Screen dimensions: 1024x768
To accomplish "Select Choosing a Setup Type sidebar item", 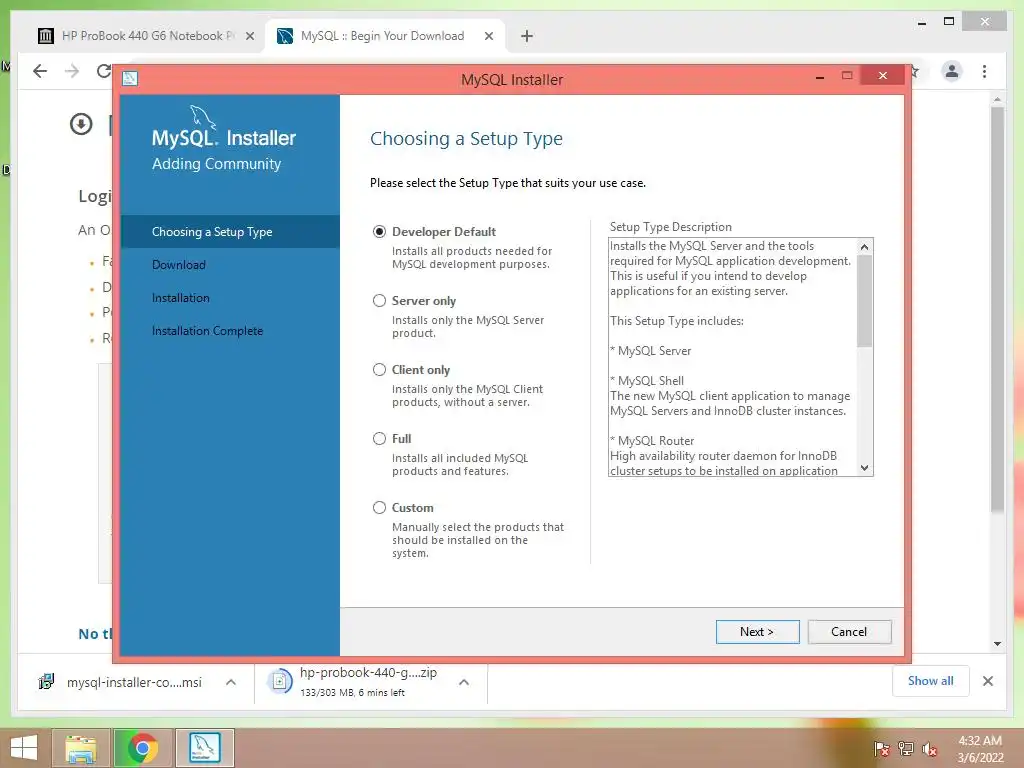I will point(230,232).
